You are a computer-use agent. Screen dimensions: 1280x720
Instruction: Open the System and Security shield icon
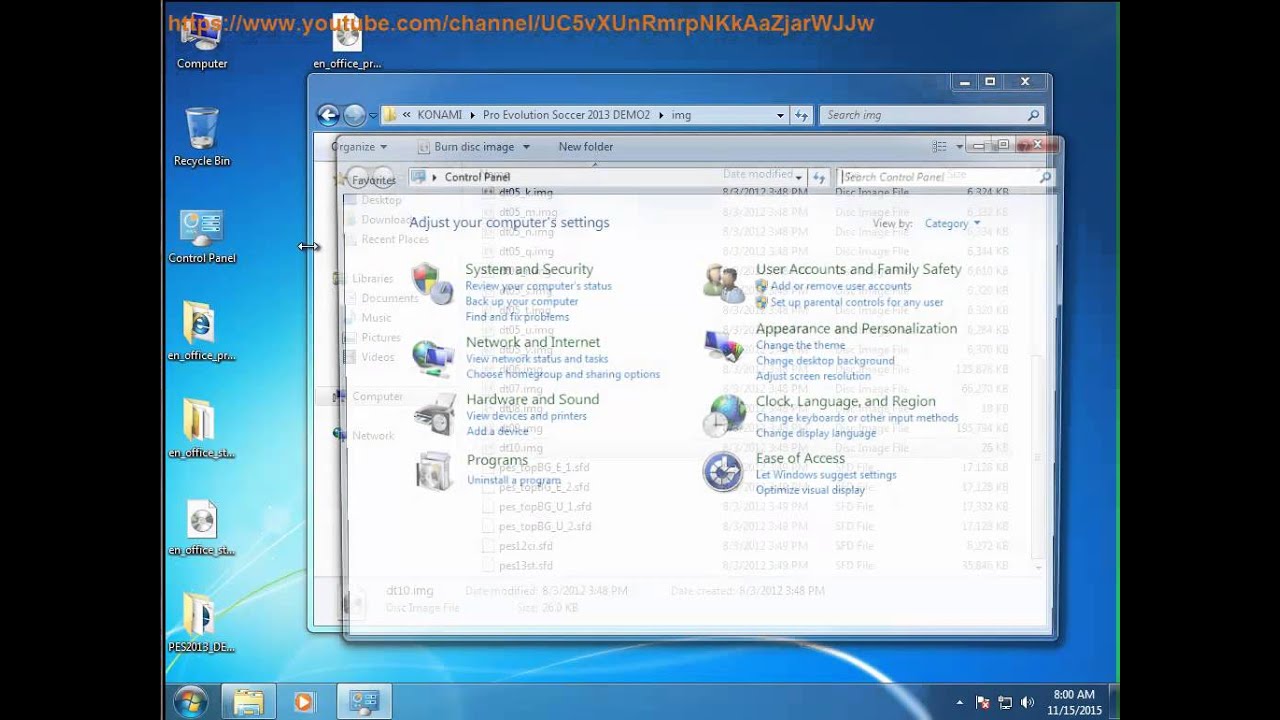tap(432, 284)
